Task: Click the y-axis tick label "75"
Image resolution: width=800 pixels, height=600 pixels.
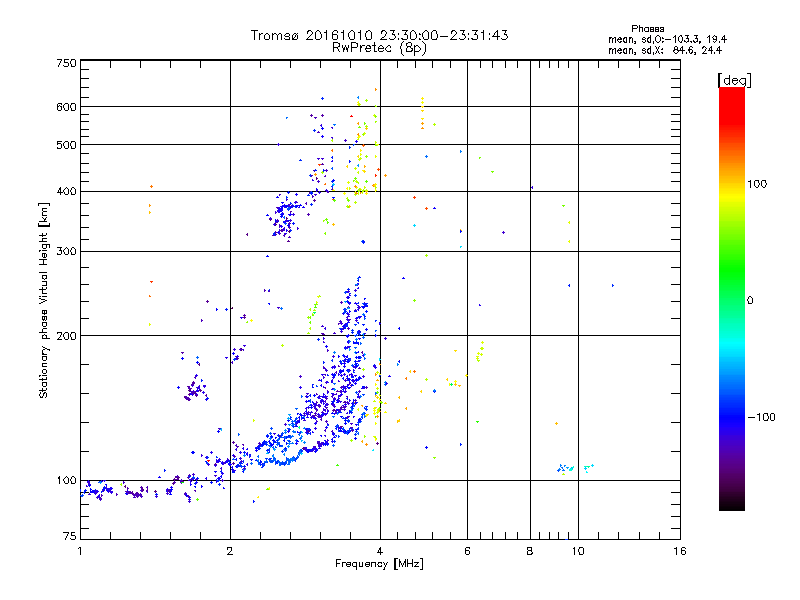Action: pyautogui.click(x=70, y=536)
